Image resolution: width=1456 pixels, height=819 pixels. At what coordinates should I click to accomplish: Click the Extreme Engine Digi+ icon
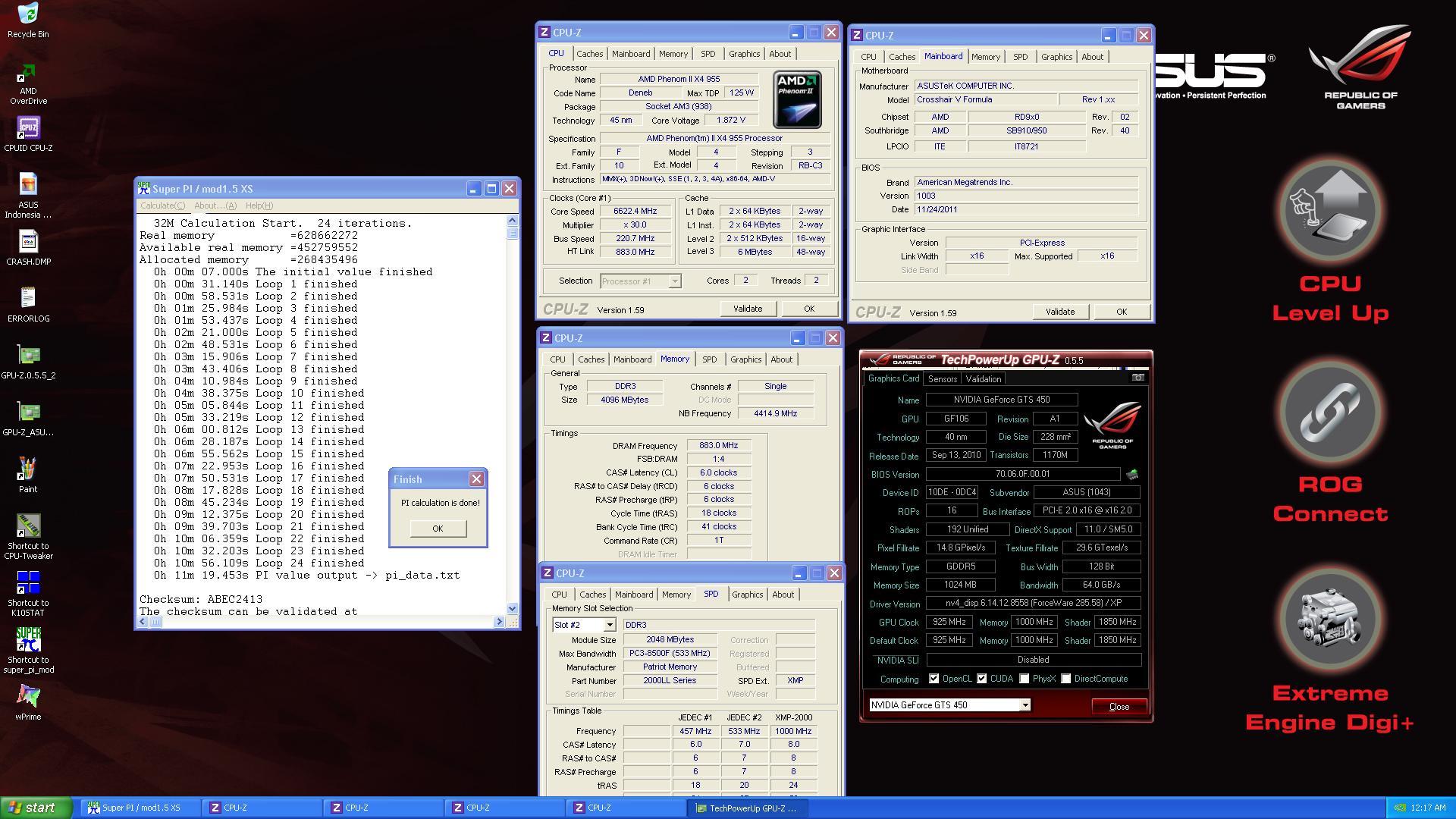[1331, 620]
